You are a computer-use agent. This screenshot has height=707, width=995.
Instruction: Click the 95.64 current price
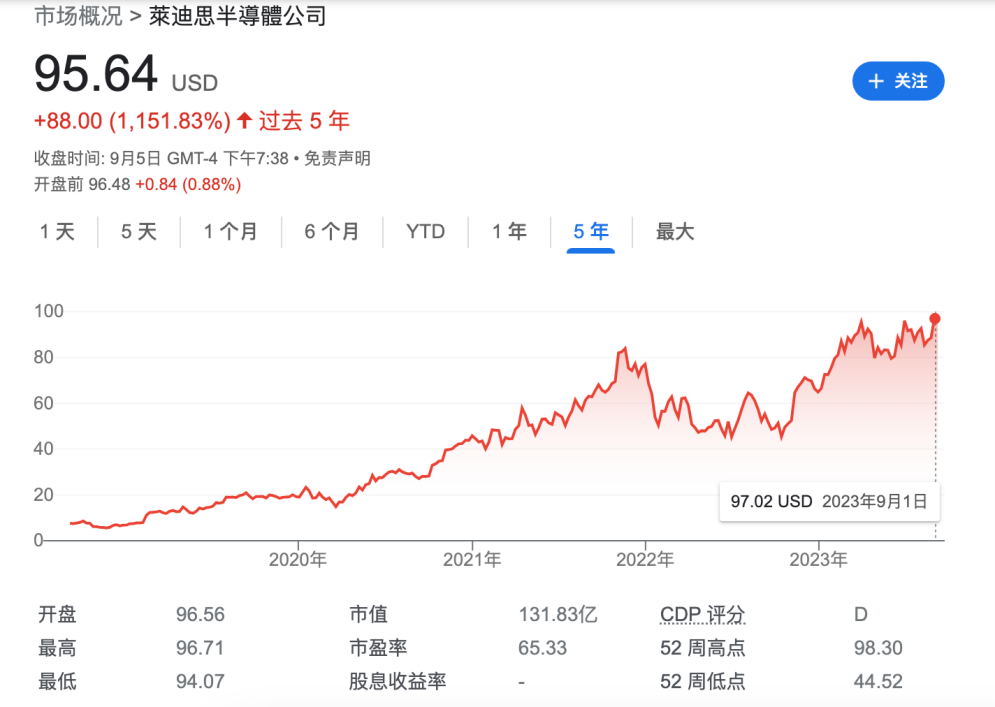pos(95,74)
